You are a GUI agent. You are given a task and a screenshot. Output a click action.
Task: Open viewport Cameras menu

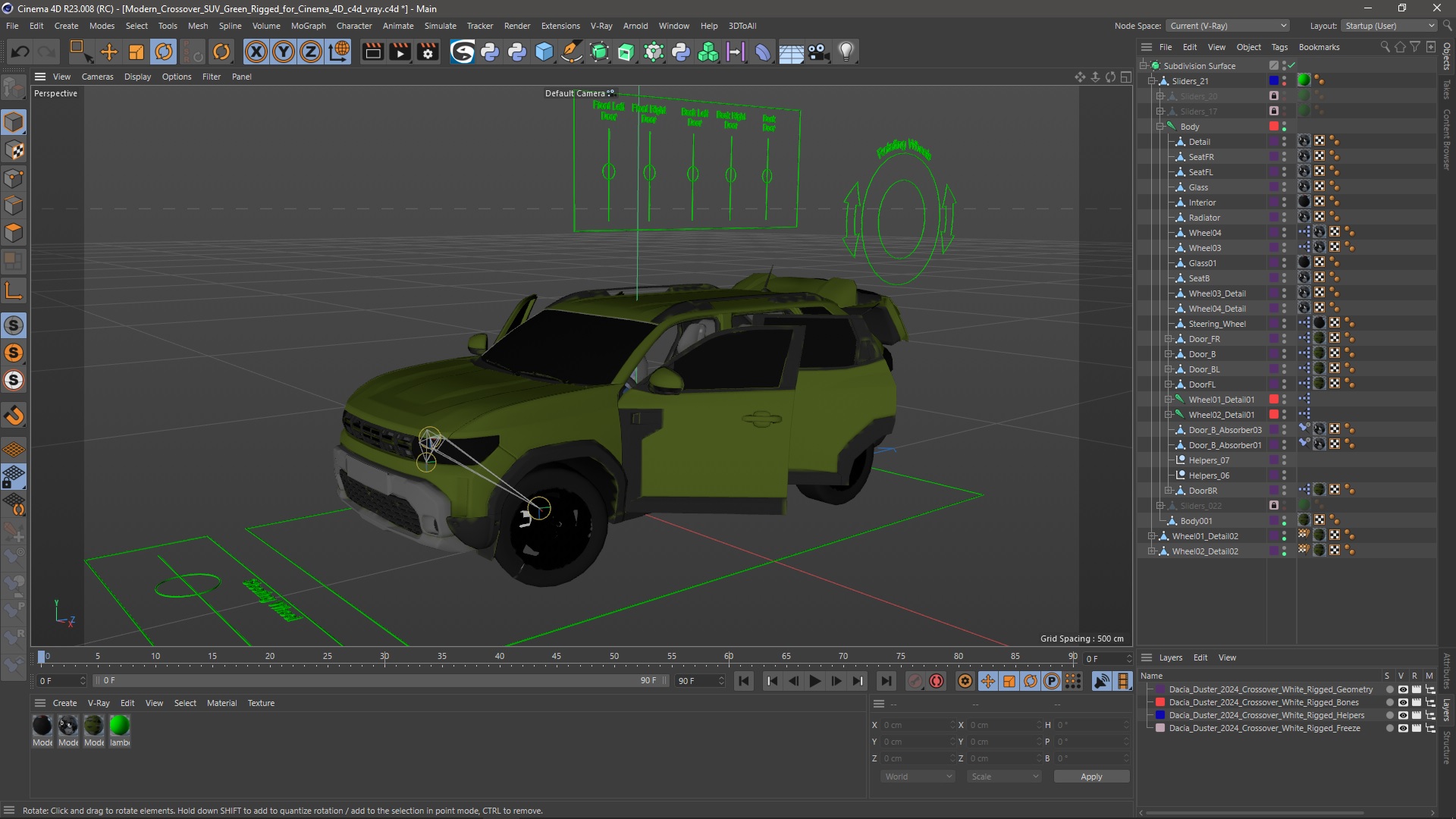(x=97, y=77)
